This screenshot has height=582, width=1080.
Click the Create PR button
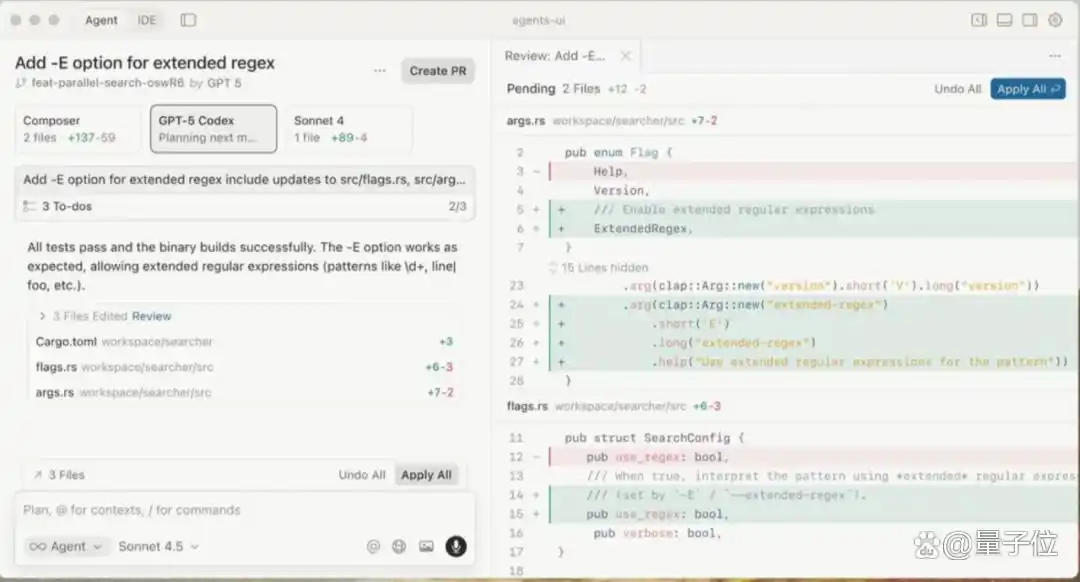[437, 71]
